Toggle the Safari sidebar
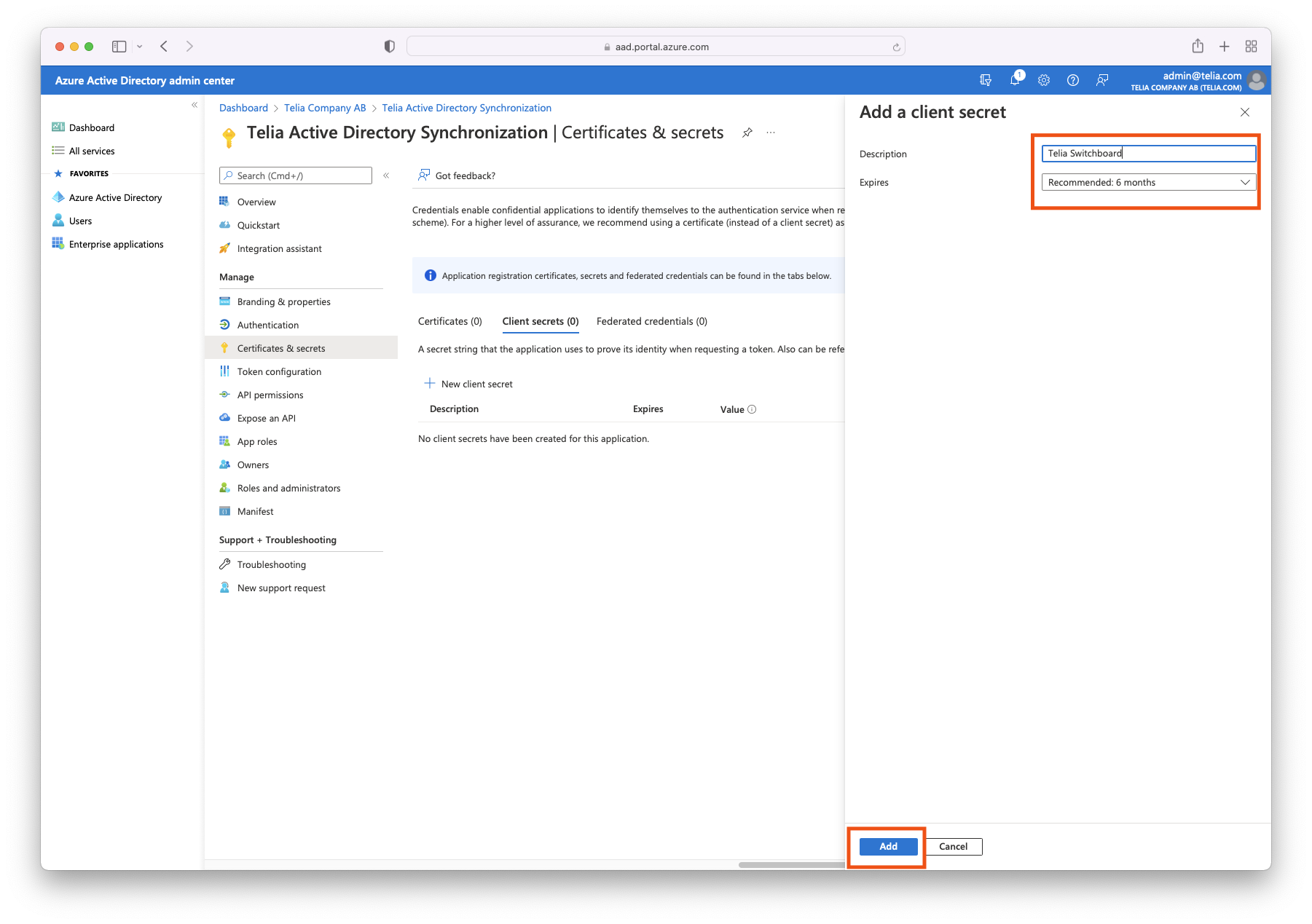The image size is (1312, 924). (119, 47)
